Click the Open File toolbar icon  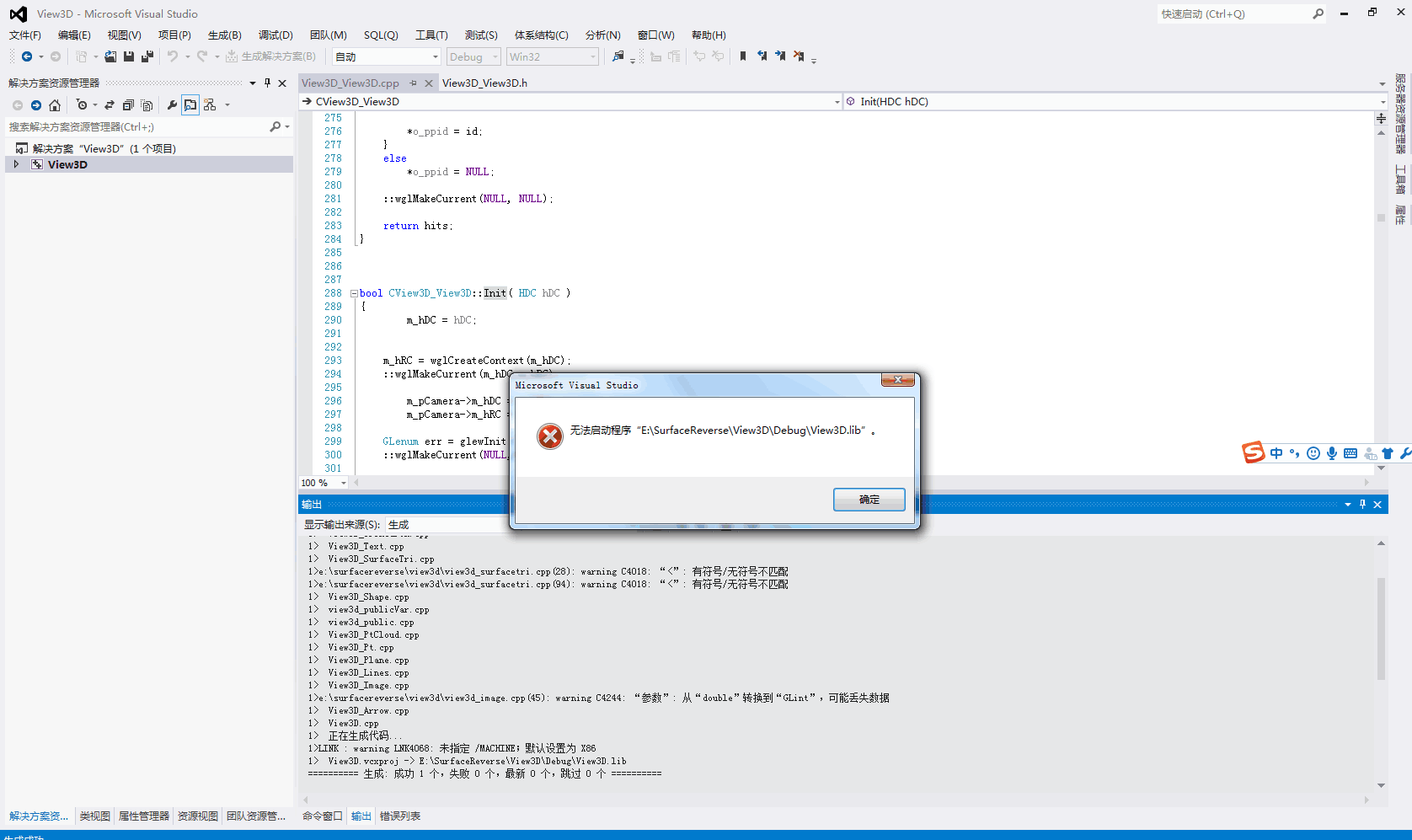click(x=110, y=56)
